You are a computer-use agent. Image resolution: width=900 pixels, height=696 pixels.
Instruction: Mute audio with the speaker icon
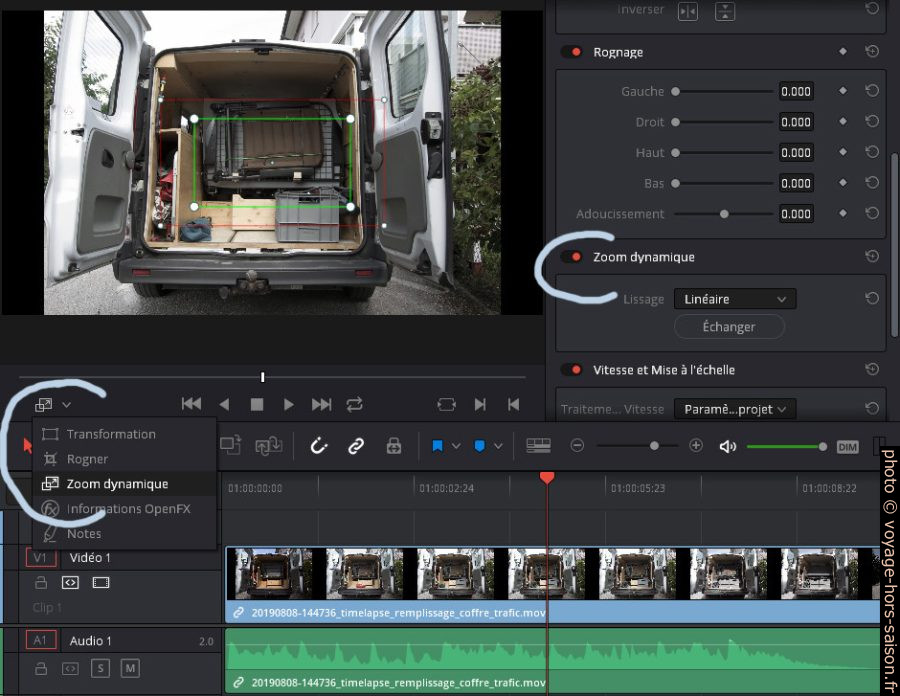[727, 446]
